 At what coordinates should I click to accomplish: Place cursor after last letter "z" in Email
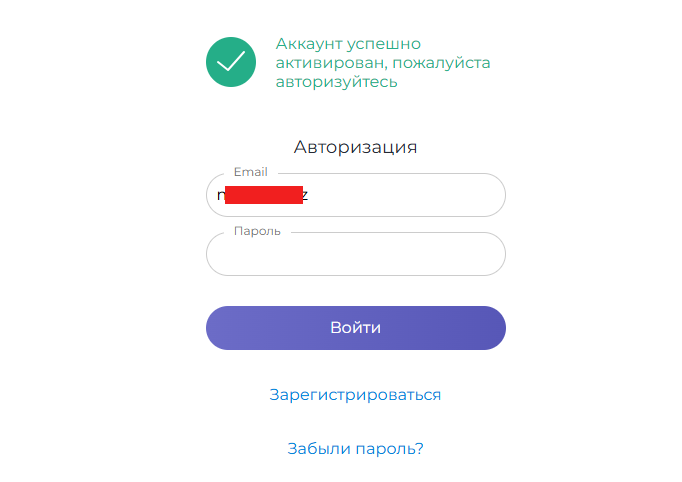310,195
